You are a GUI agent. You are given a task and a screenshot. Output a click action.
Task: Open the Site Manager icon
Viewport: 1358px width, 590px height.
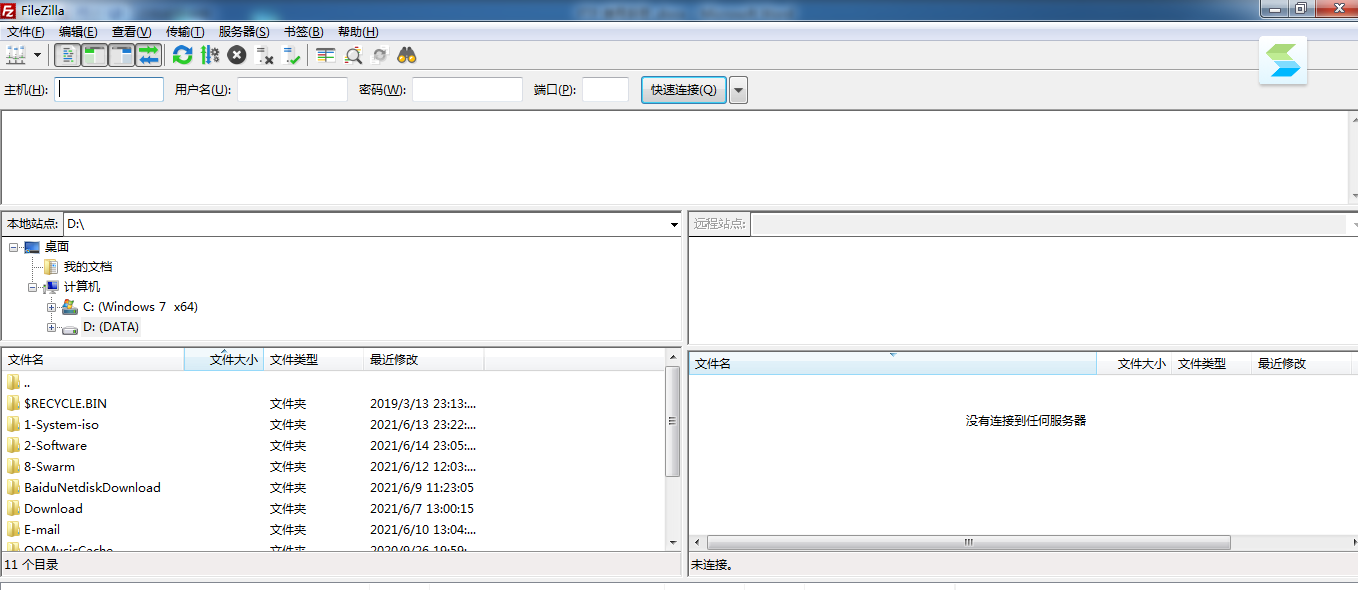(16, 55)
